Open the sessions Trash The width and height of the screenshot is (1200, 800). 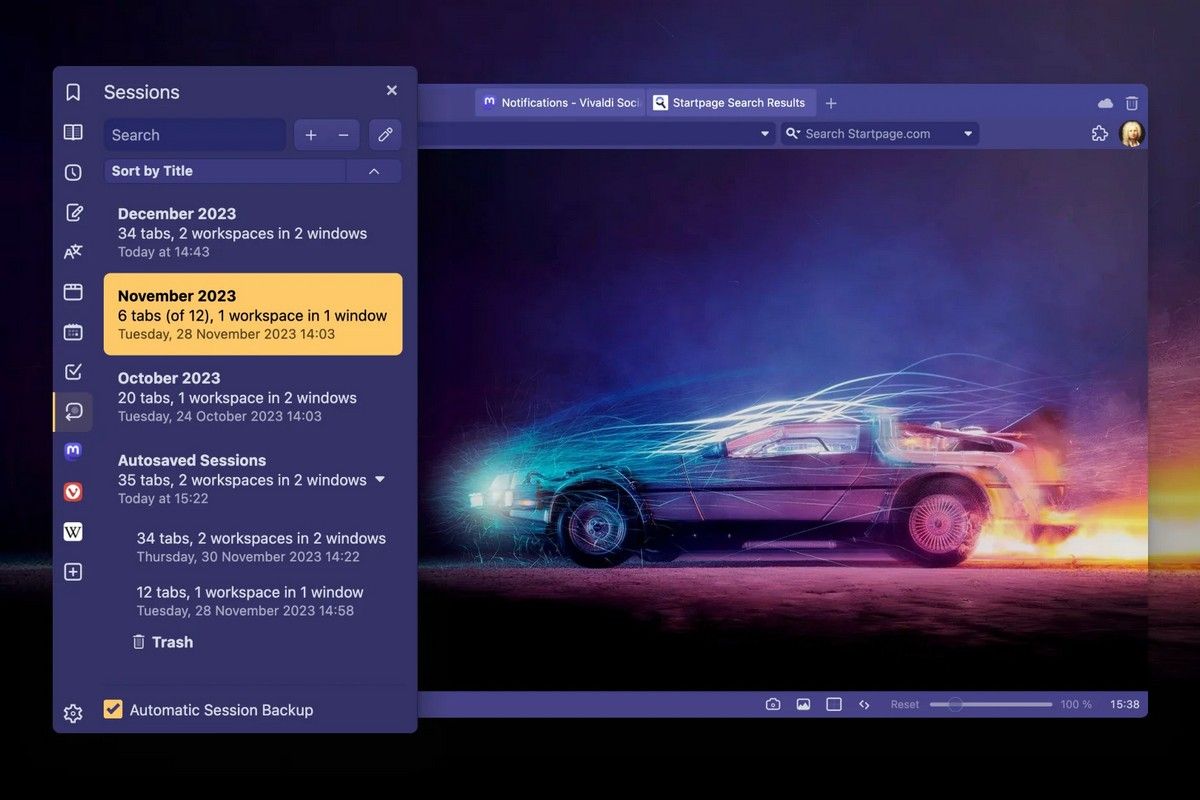point(163,642)
